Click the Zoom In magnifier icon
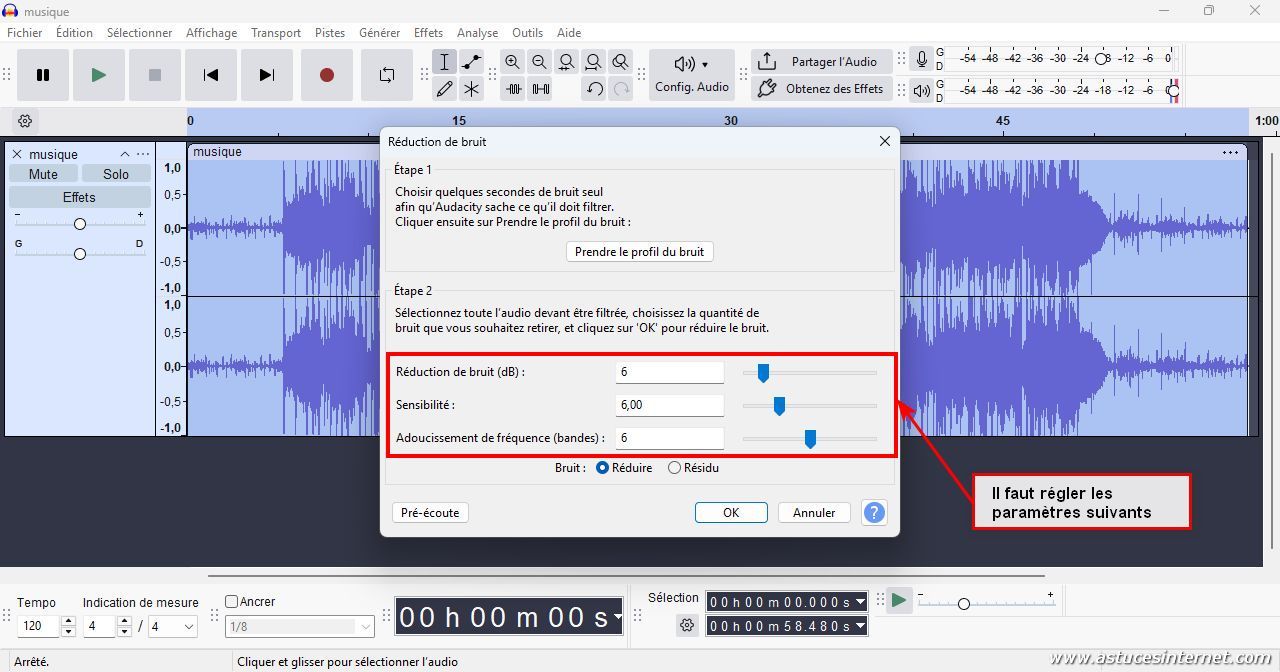 [513, 62]
